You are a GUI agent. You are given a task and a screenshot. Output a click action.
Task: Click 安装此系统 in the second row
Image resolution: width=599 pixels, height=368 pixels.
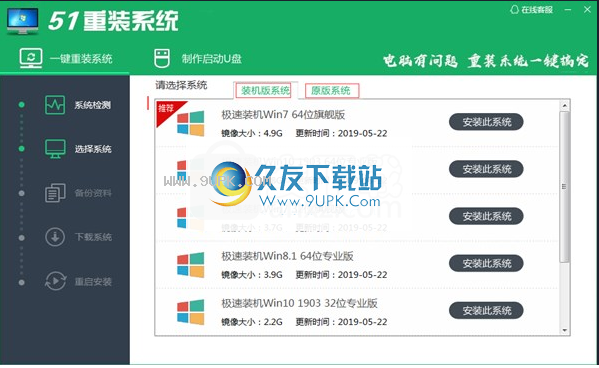coord(486,169)
